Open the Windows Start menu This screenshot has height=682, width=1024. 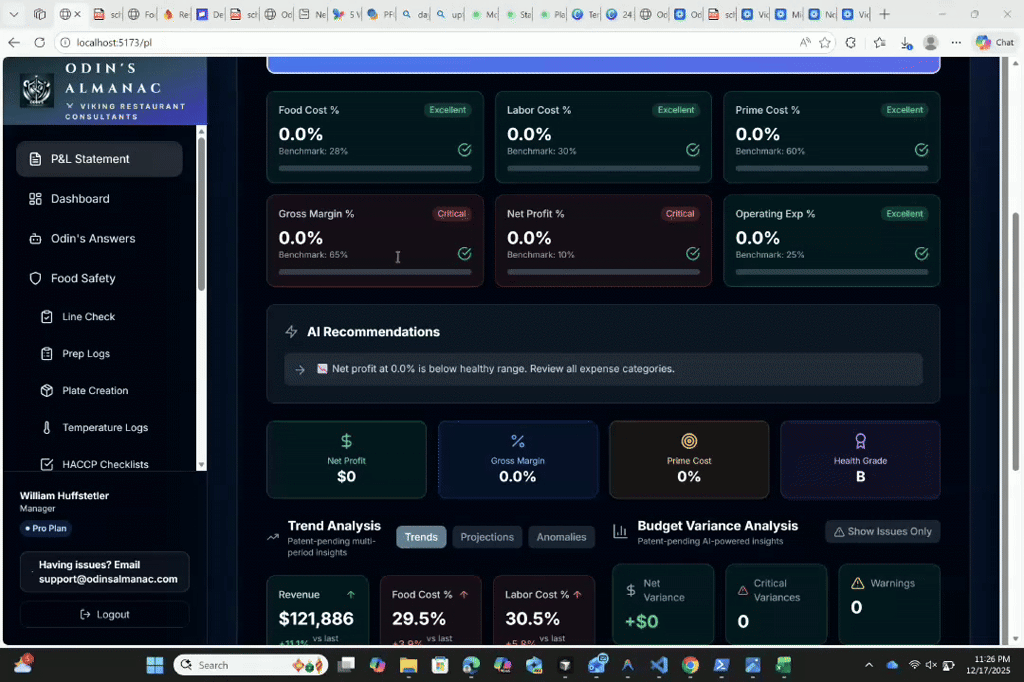tap(155, 665)
